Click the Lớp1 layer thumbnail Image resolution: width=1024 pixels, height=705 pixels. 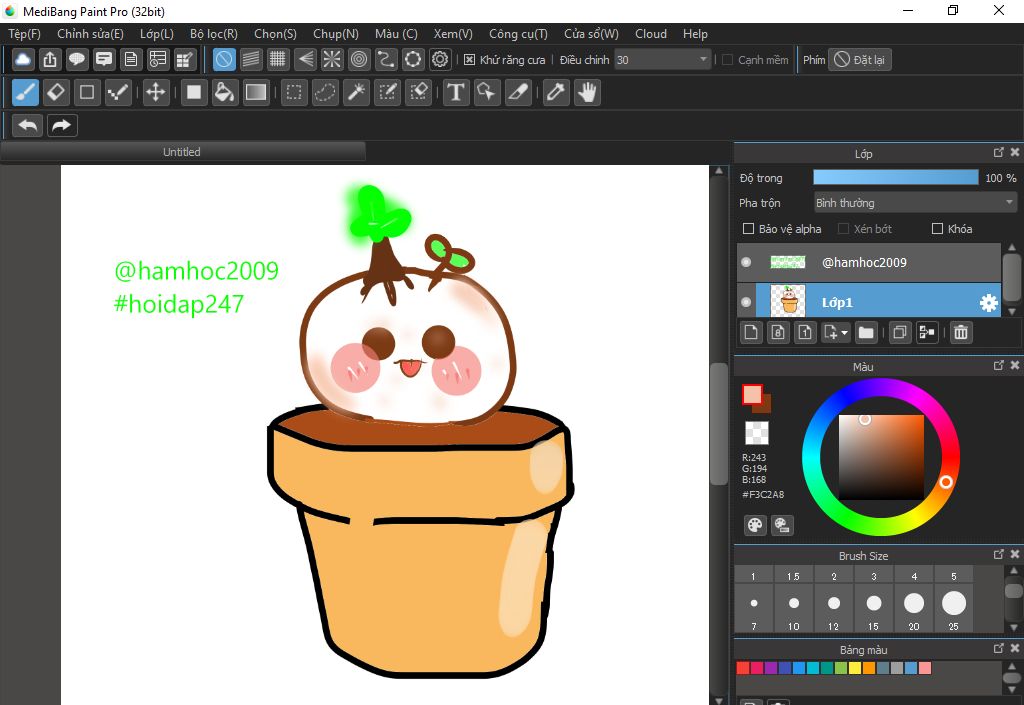[788, 302]
